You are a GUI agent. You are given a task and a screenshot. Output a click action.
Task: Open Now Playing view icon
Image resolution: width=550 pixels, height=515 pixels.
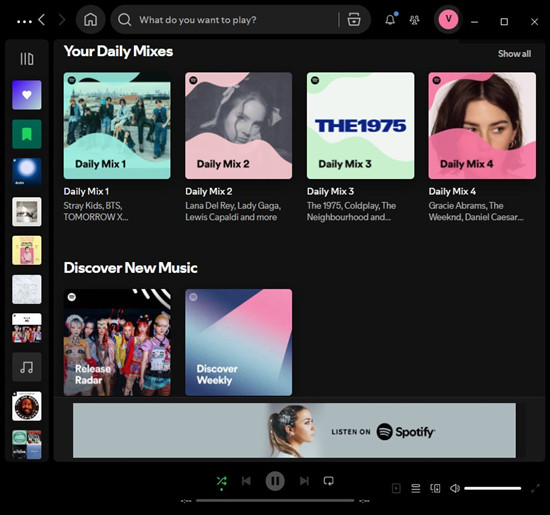tap(396, 488)
